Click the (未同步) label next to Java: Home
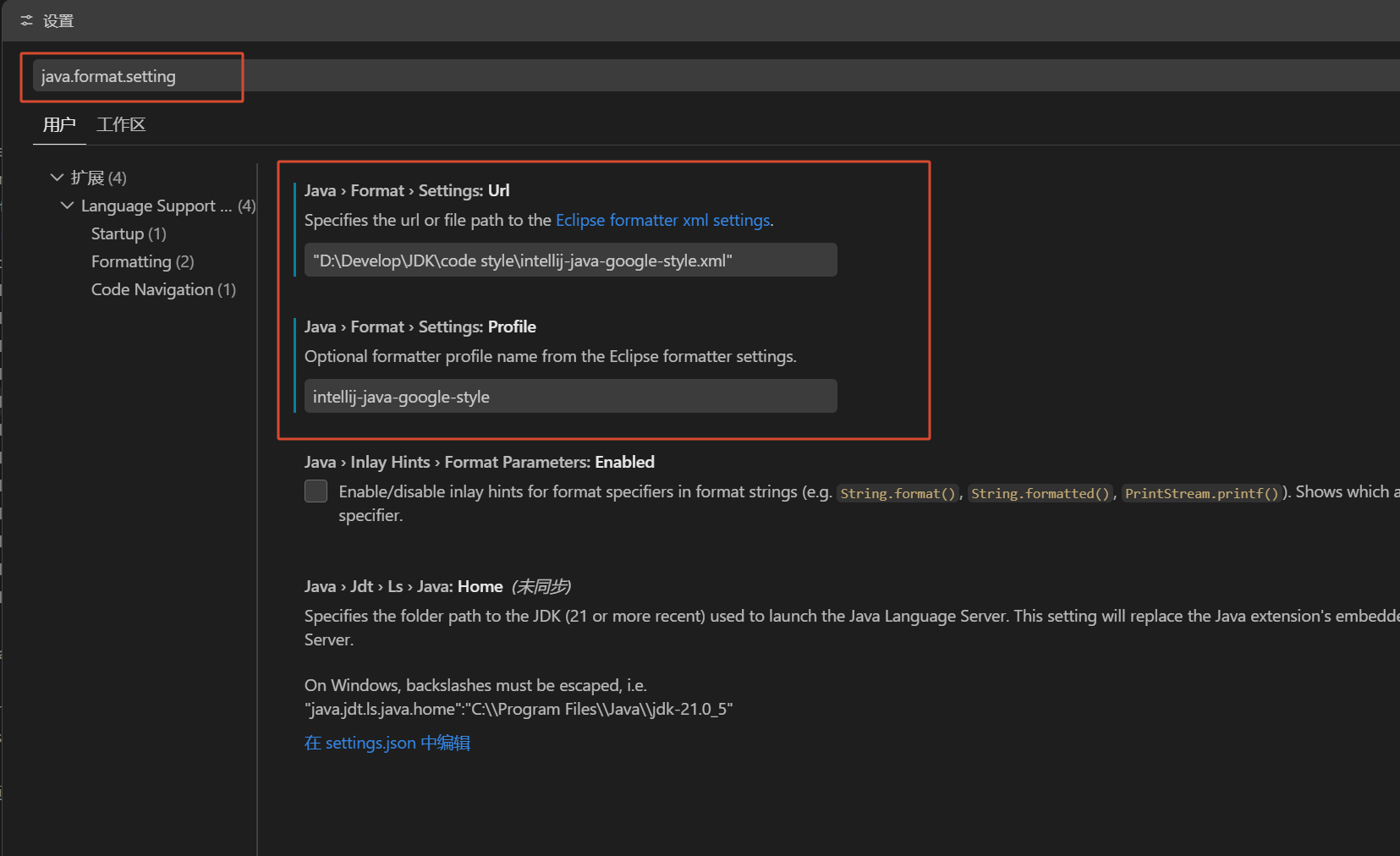 (541, 587)
